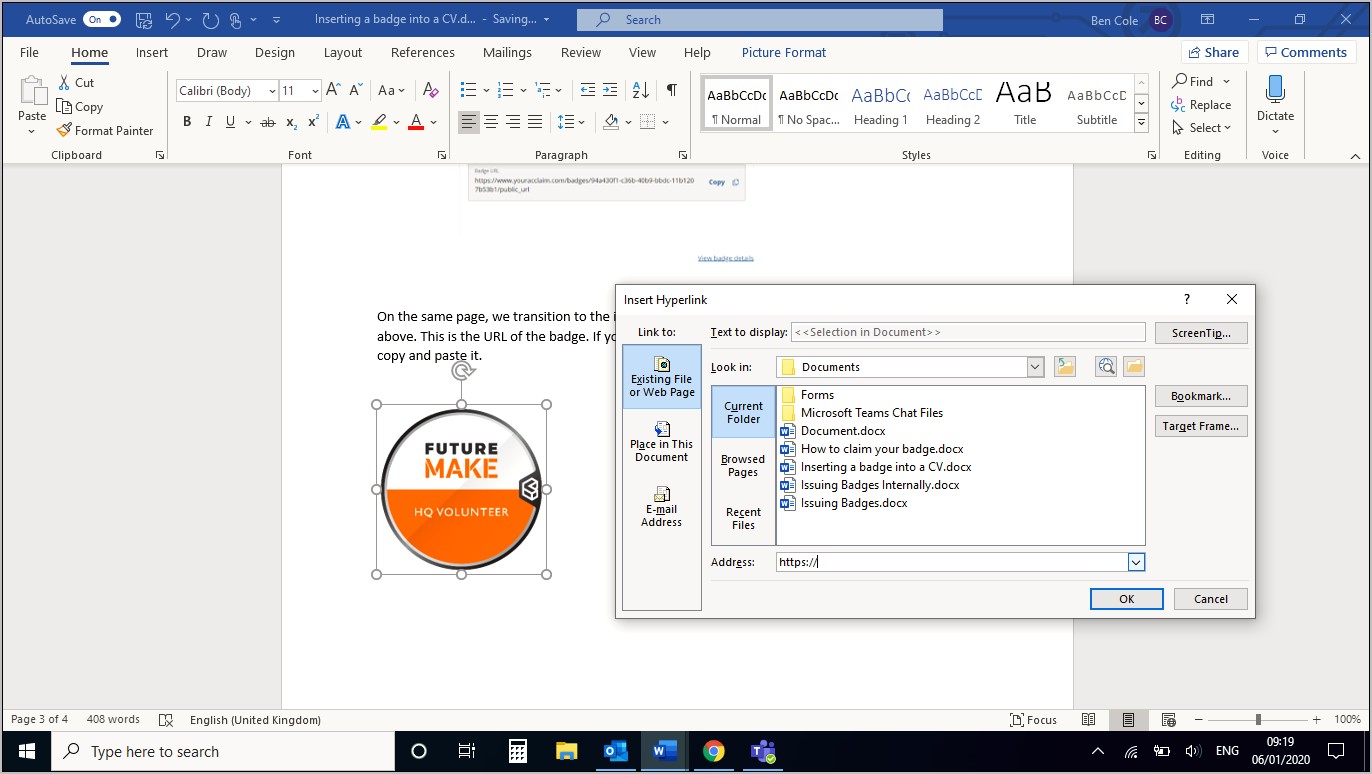Viewport: 1372px width, 774px height.
Task: Click the Address input field
Action: click(951, 562)
